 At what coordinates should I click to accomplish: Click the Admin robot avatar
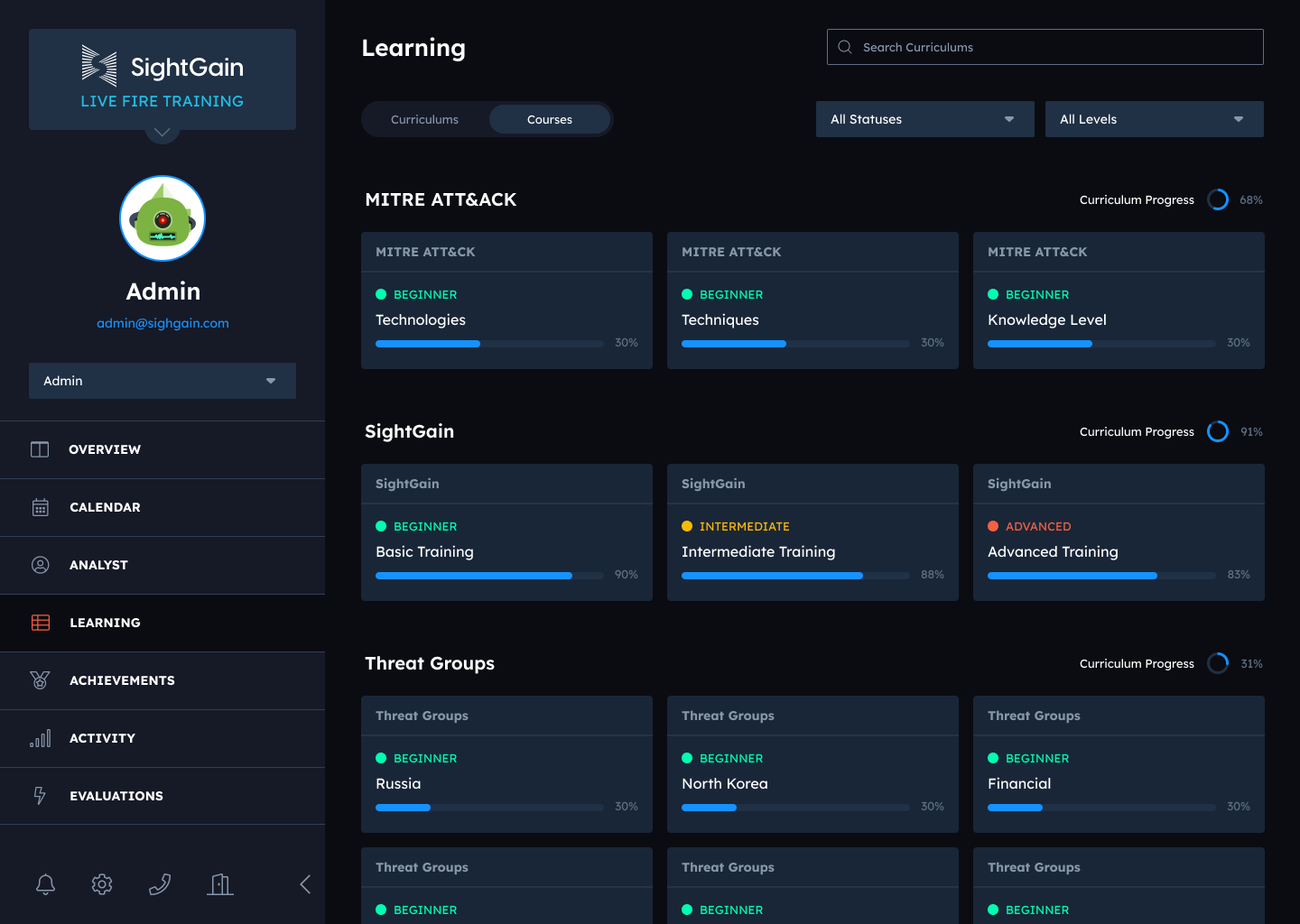[162, 218]
